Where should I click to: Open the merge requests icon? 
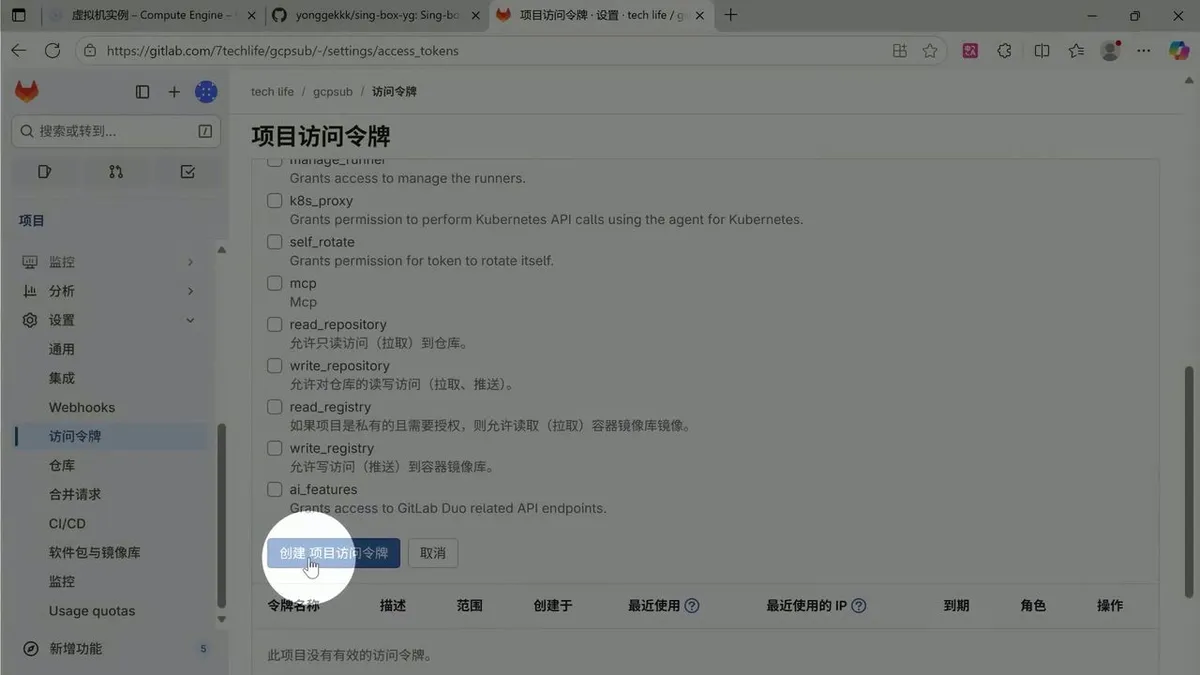[x=115, y=171]
